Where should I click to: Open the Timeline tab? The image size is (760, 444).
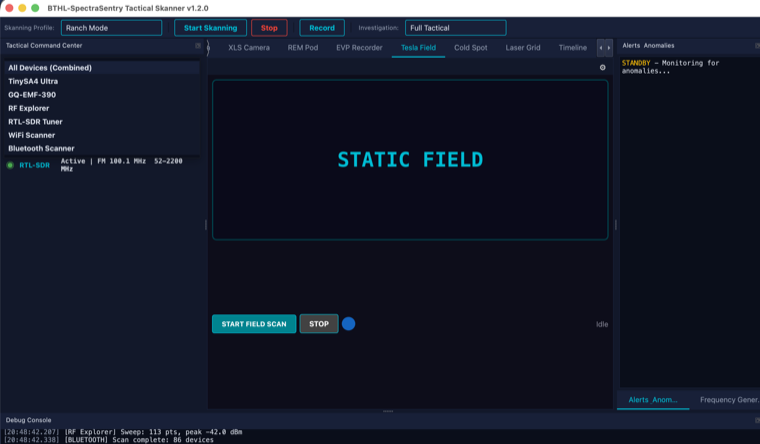tap(572, 48)
